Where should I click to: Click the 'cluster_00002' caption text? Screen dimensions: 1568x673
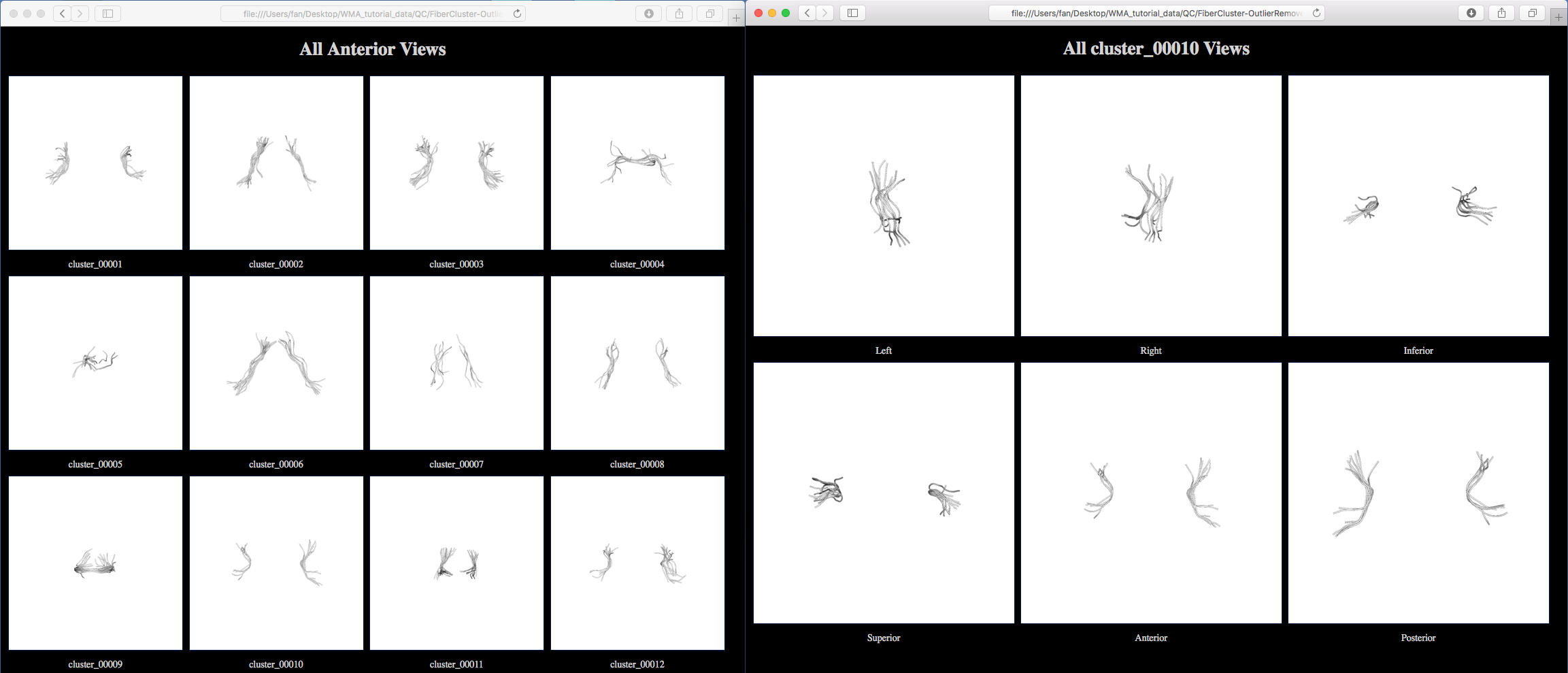[x=276, y=264]
